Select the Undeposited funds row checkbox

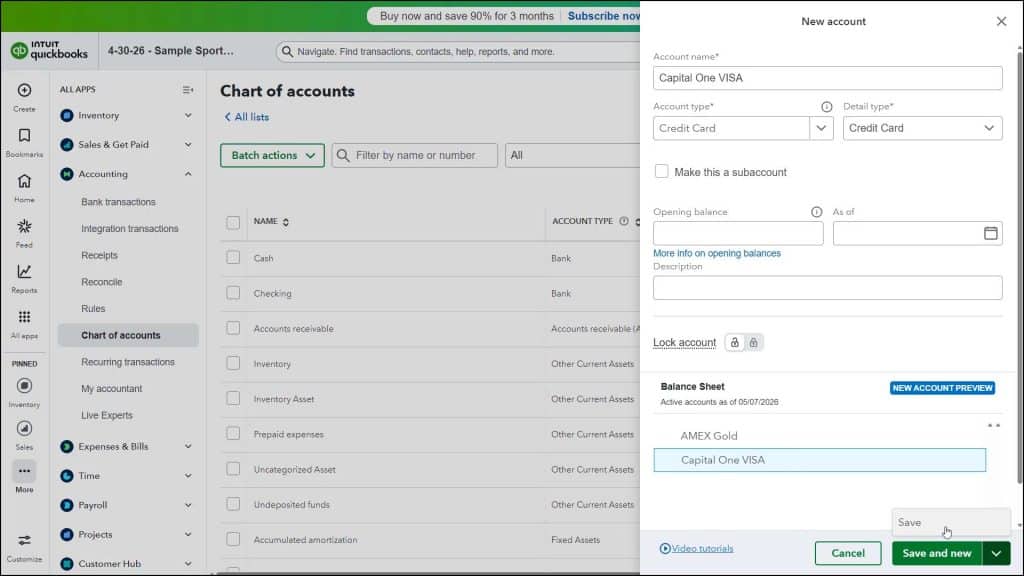click(x=233, y=504)
